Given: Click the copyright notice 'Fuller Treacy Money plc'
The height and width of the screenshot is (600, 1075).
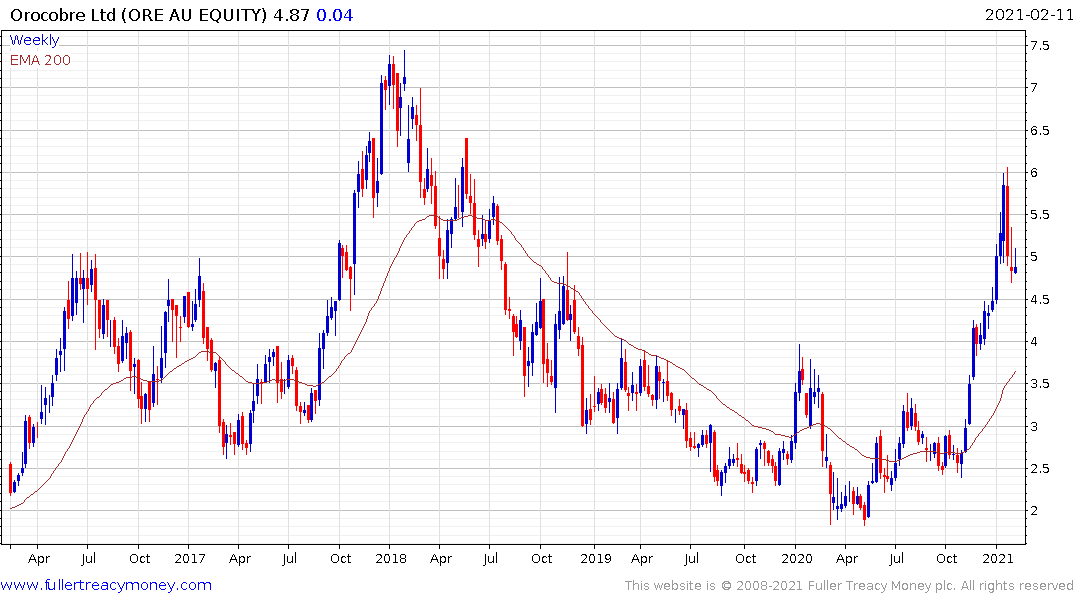Looking at the screenshot, I should (x=882, y=586).
